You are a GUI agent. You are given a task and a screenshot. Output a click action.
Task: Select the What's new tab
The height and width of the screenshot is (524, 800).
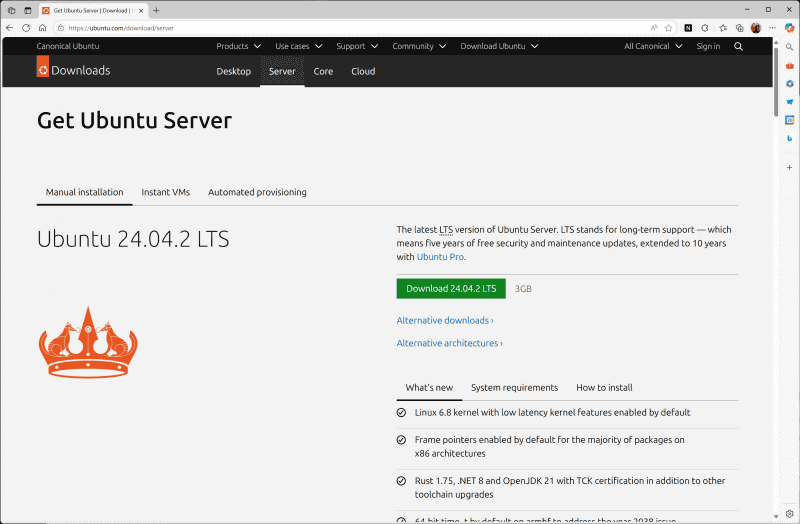[429, 388]
